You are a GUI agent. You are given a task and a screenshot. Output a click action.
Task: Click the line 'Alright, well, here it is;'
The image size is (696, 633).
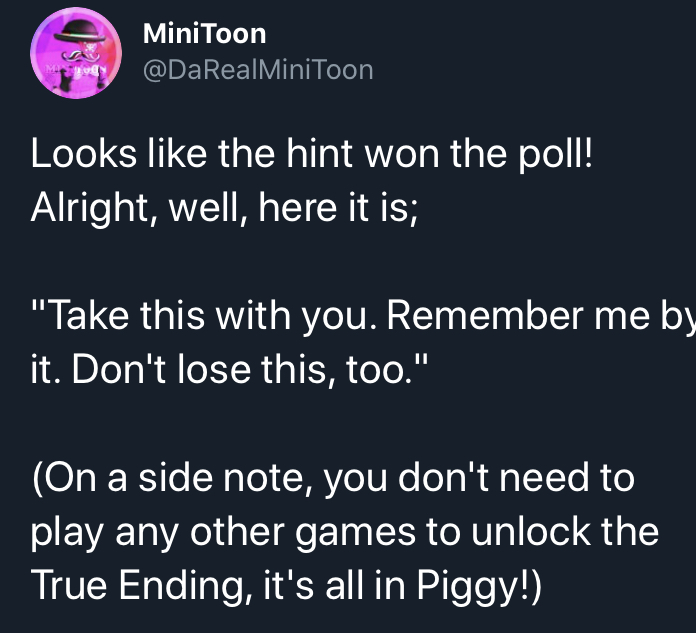click(224, 208)
